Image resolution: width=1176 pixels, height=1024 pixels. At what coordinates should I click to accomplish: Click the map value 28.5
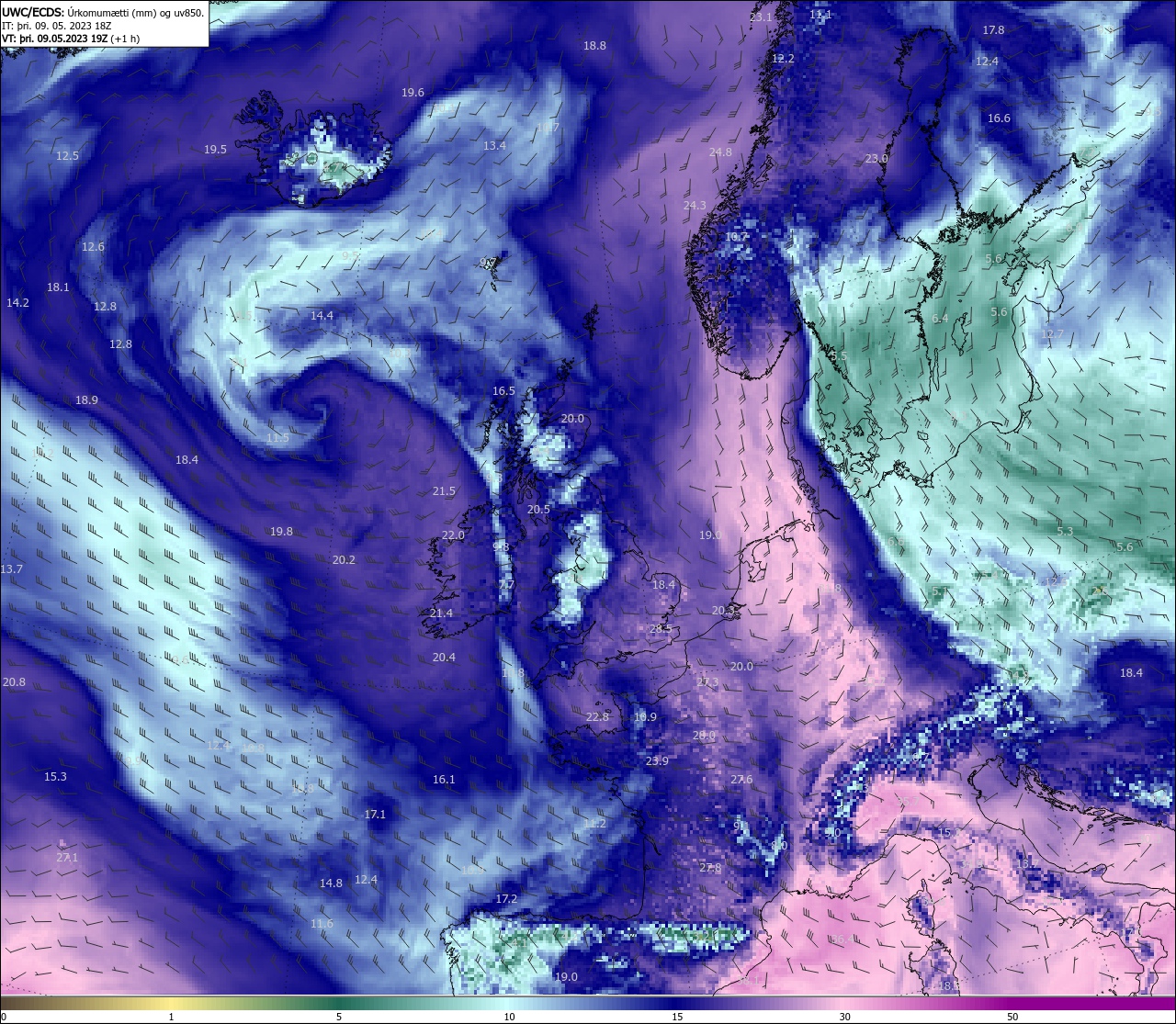coord(661,629)
